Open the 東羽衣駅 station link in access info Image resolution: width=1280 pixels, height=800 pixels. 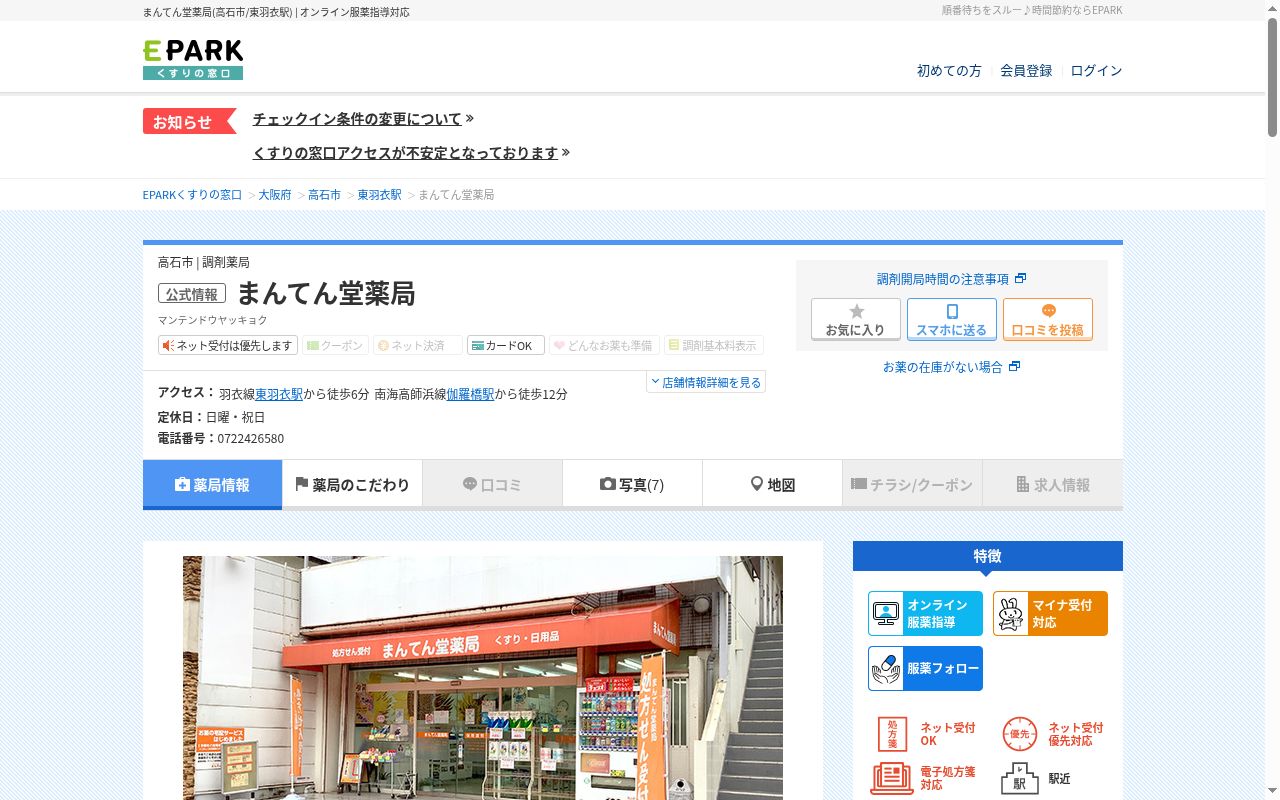[x=279, y=394]
